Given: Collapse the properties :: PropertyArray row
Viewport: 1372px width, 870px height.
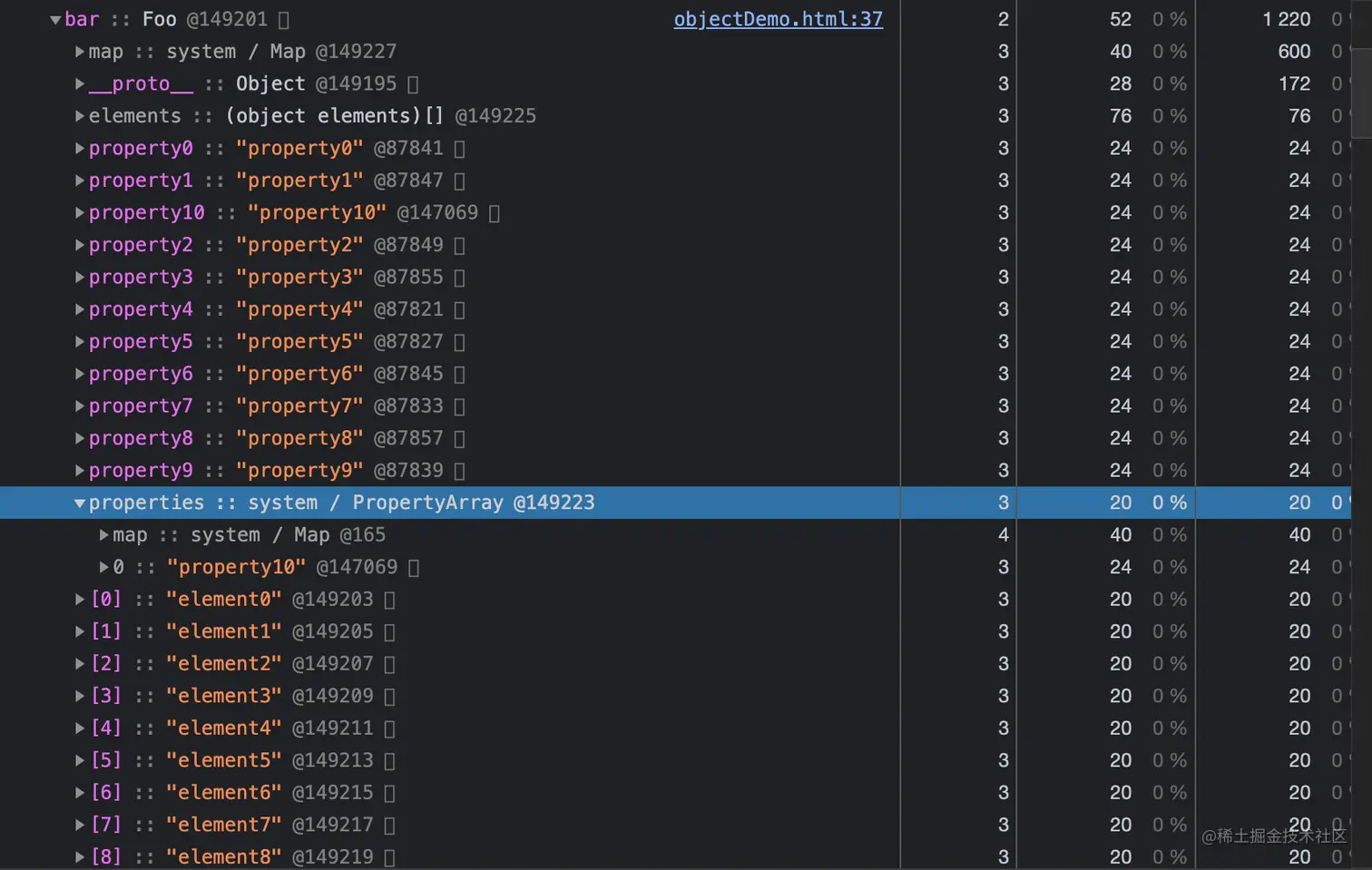Looking at the screenshot, I should (80, 503).
